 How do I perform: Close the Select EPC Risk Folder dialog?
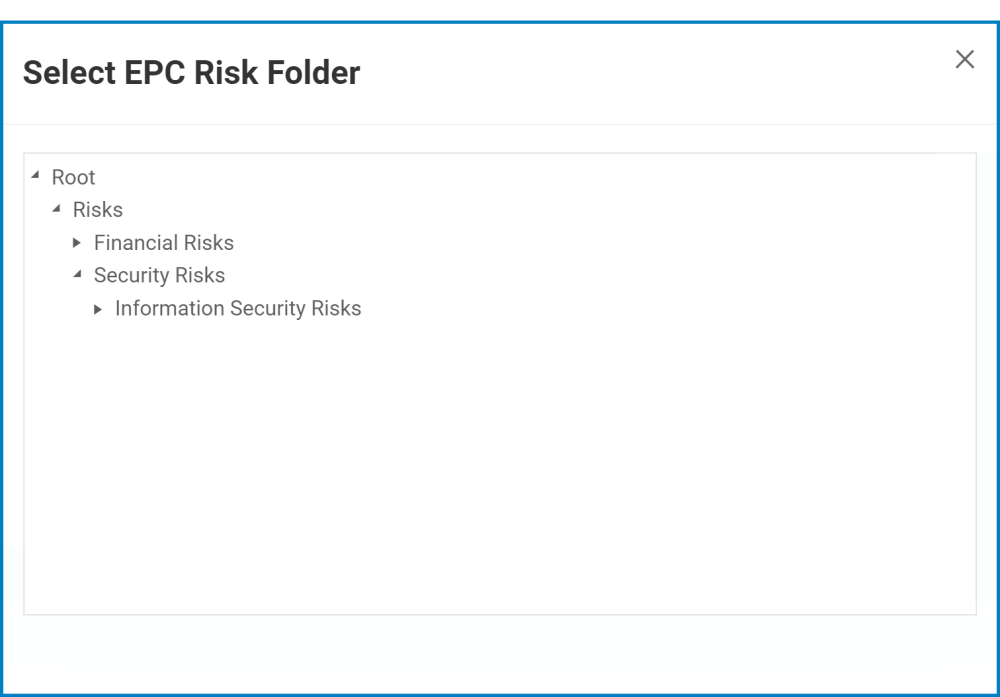tap(964, 59)
